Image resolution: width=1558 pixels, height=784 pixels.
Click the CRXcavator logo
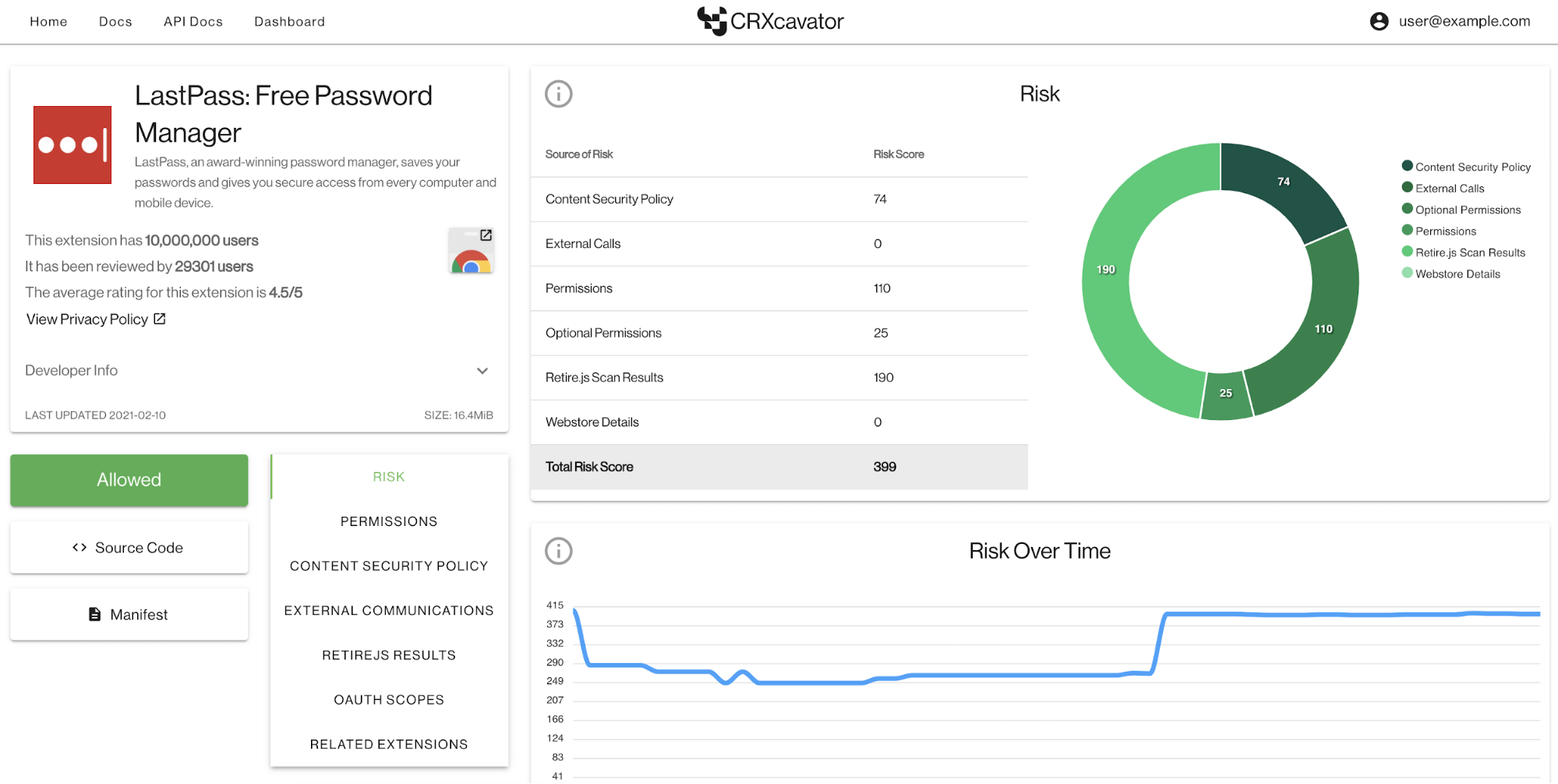coord(770,21)
